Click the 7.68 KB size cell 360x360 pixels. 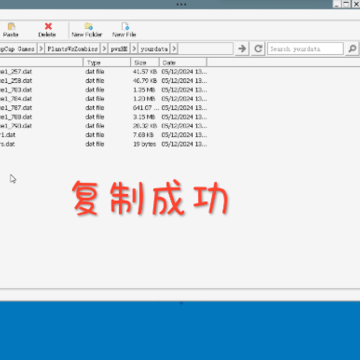click(x=143, y=135)
